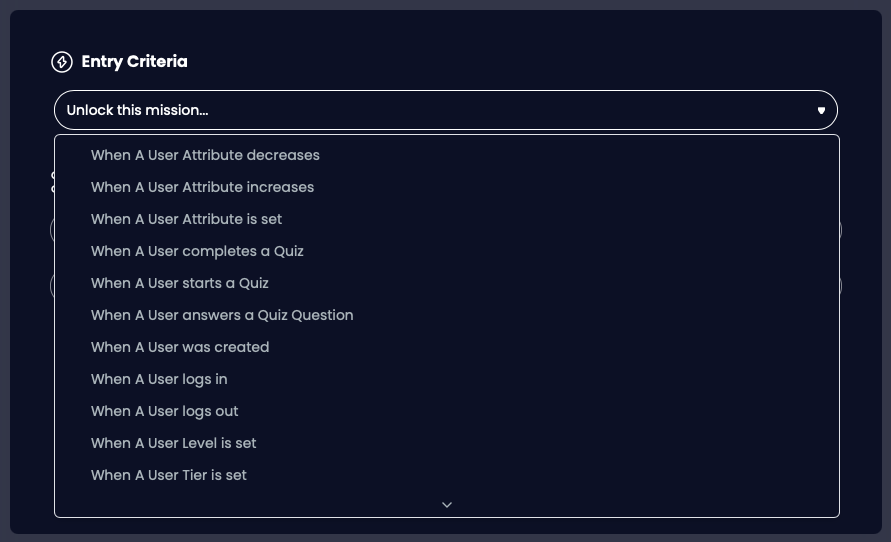Select 'When A User Attribute decreases'
The height and width of the screenshot is (542, 891).
tap(205, 155)
